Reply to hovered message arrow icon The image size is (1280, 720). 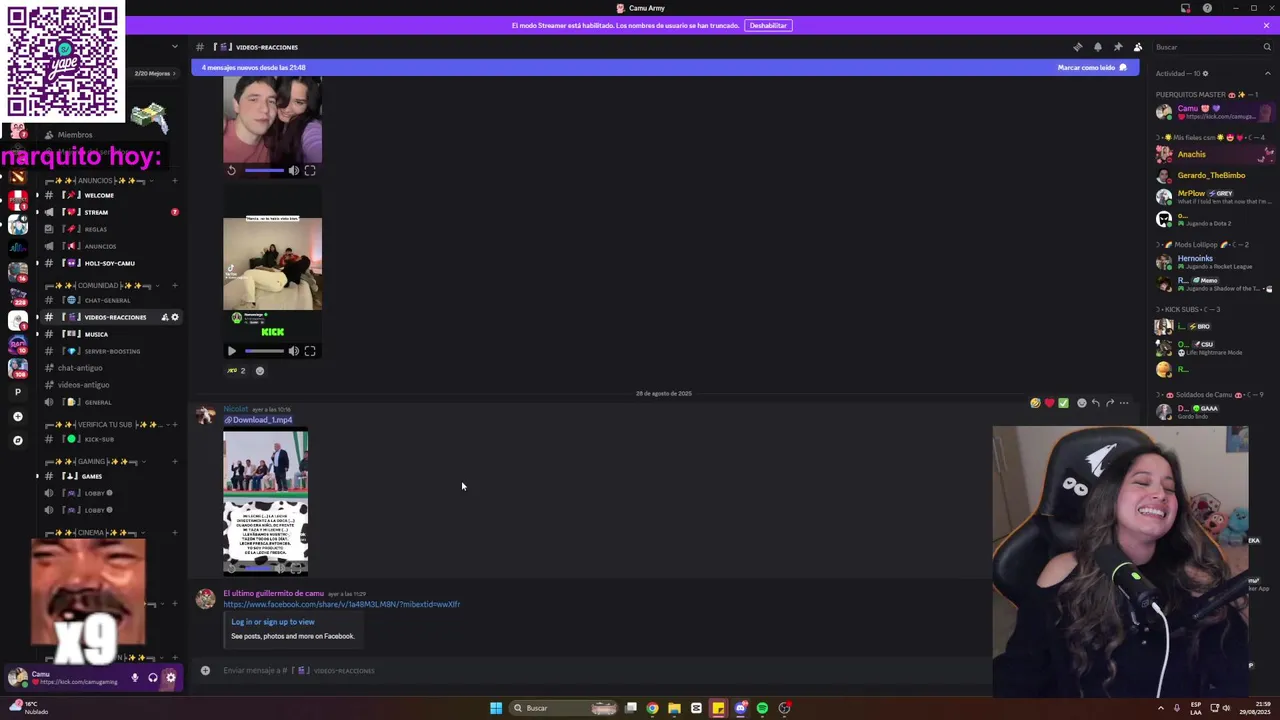click(x=1096, y=403)
